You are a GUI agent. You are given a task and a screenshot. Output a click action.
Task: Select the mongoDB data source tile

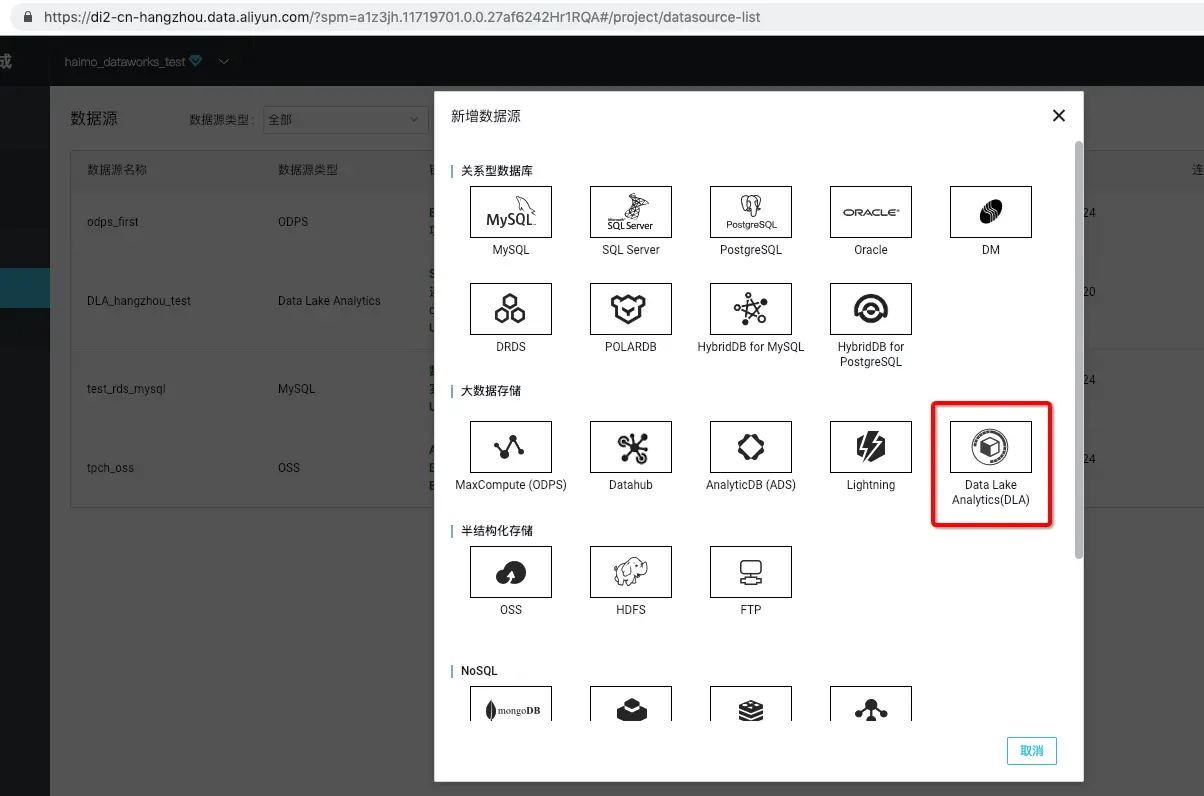(511, 704)
